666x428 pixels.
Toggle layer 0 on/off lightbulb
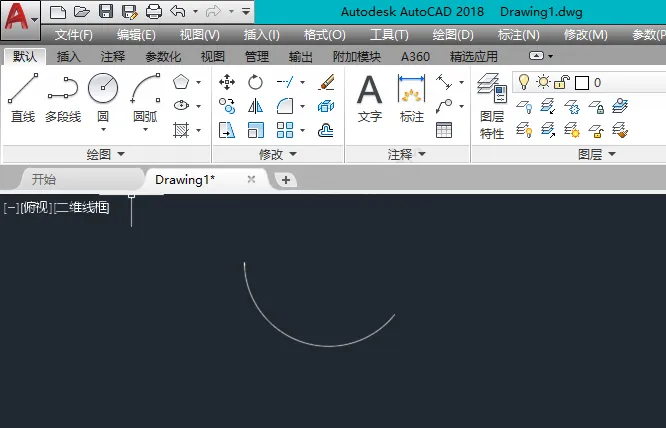(524, 82)
